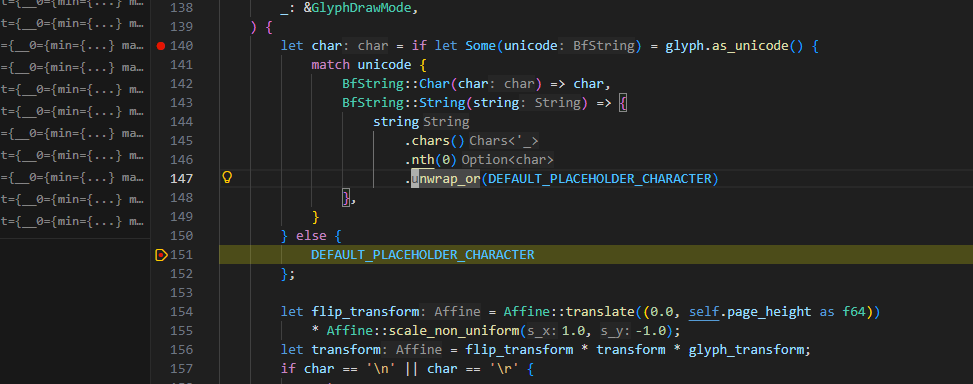Open the lightbulb code actions on line 147
Screen dimensions: 973x384
tap(227, 179)
